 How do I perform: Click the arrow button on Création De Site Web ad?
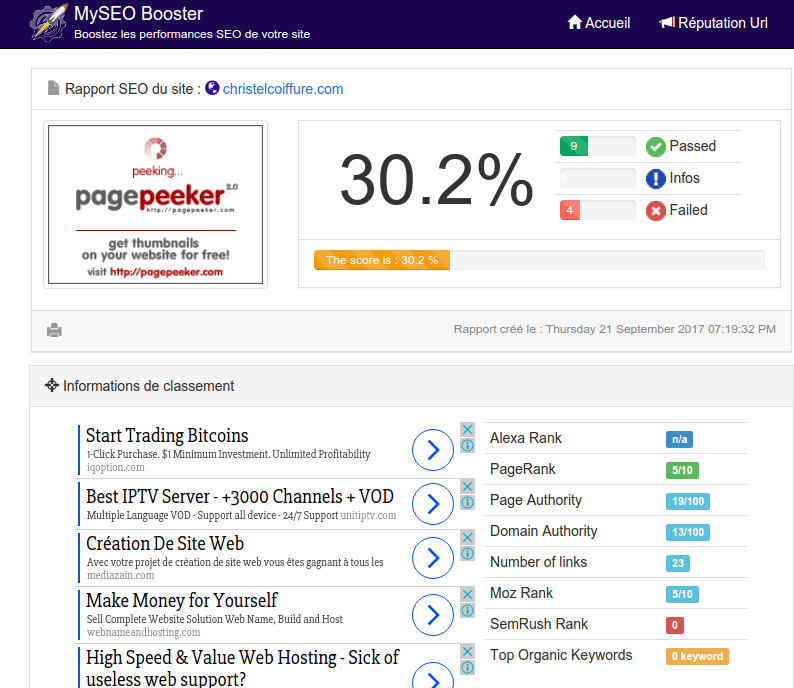click(x=432, y=558)
